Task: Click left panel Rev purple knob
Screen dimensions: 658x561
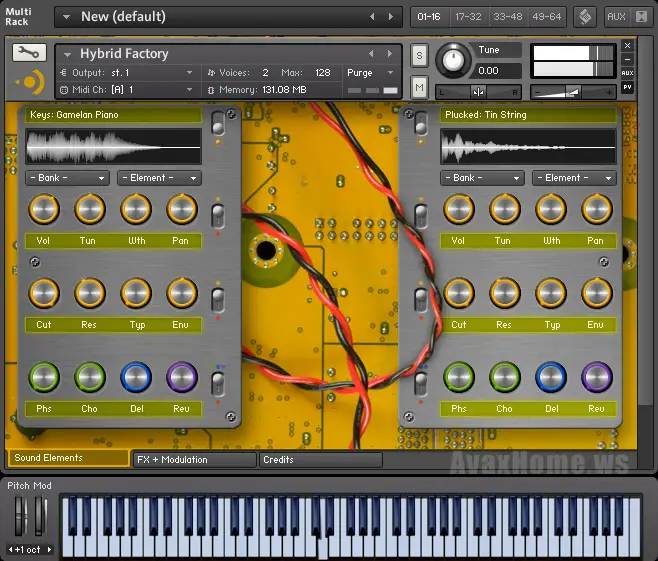Action: click(x=182, y=377)
